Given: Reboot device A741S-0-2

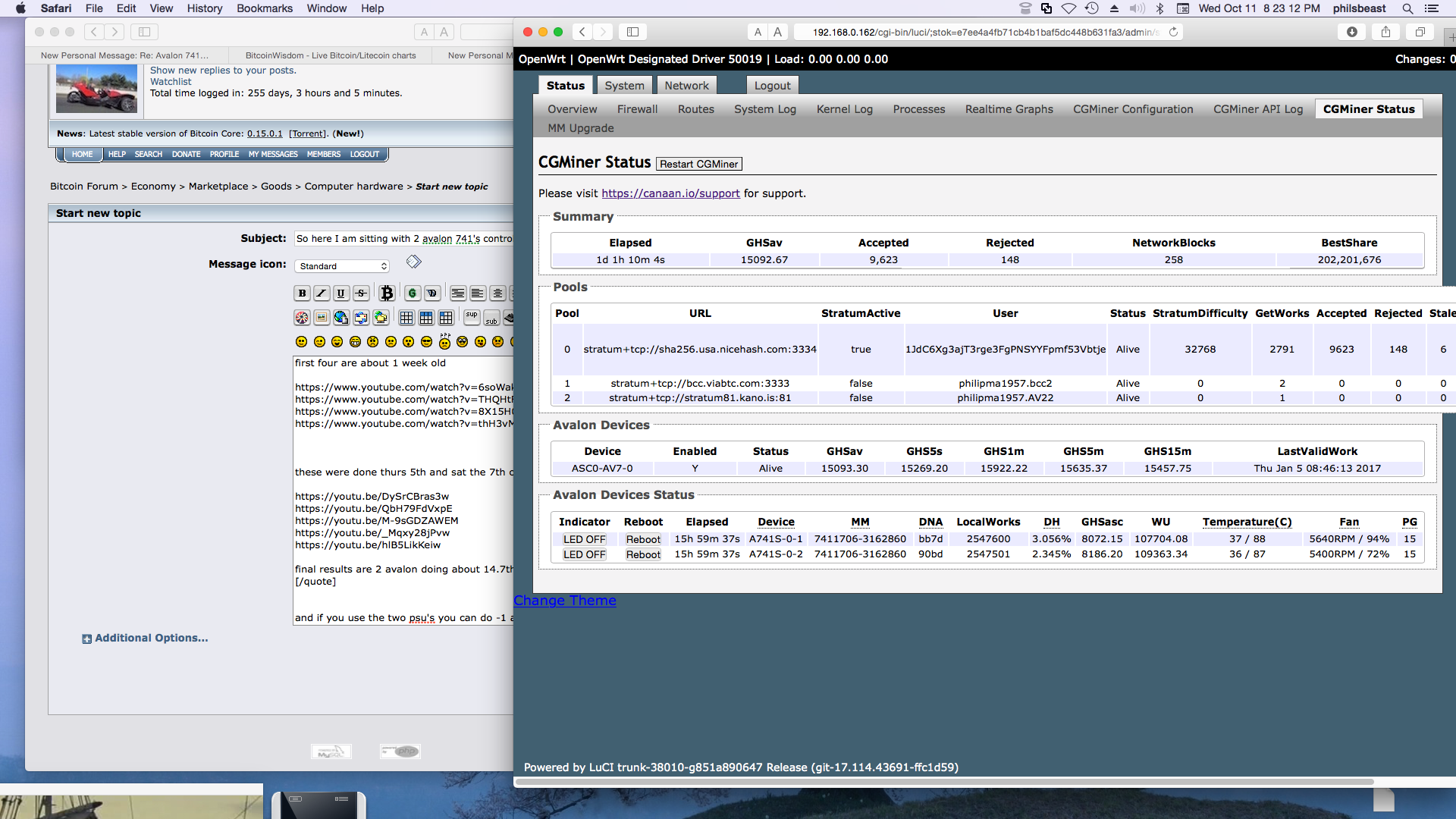Looking at the screenshot, I should tap(643, 554).
